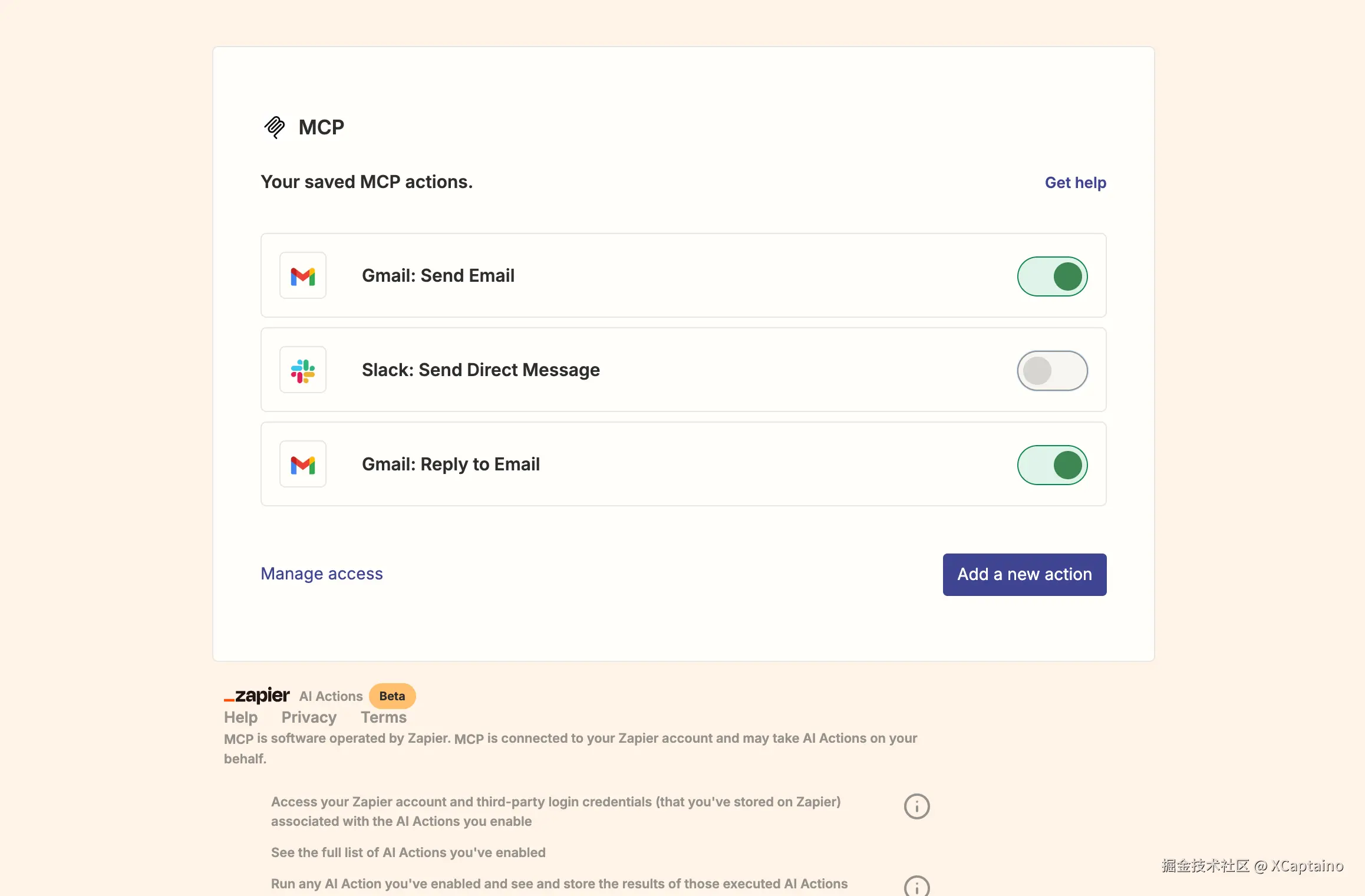Open the Terms footer link

tap(384, 717)
